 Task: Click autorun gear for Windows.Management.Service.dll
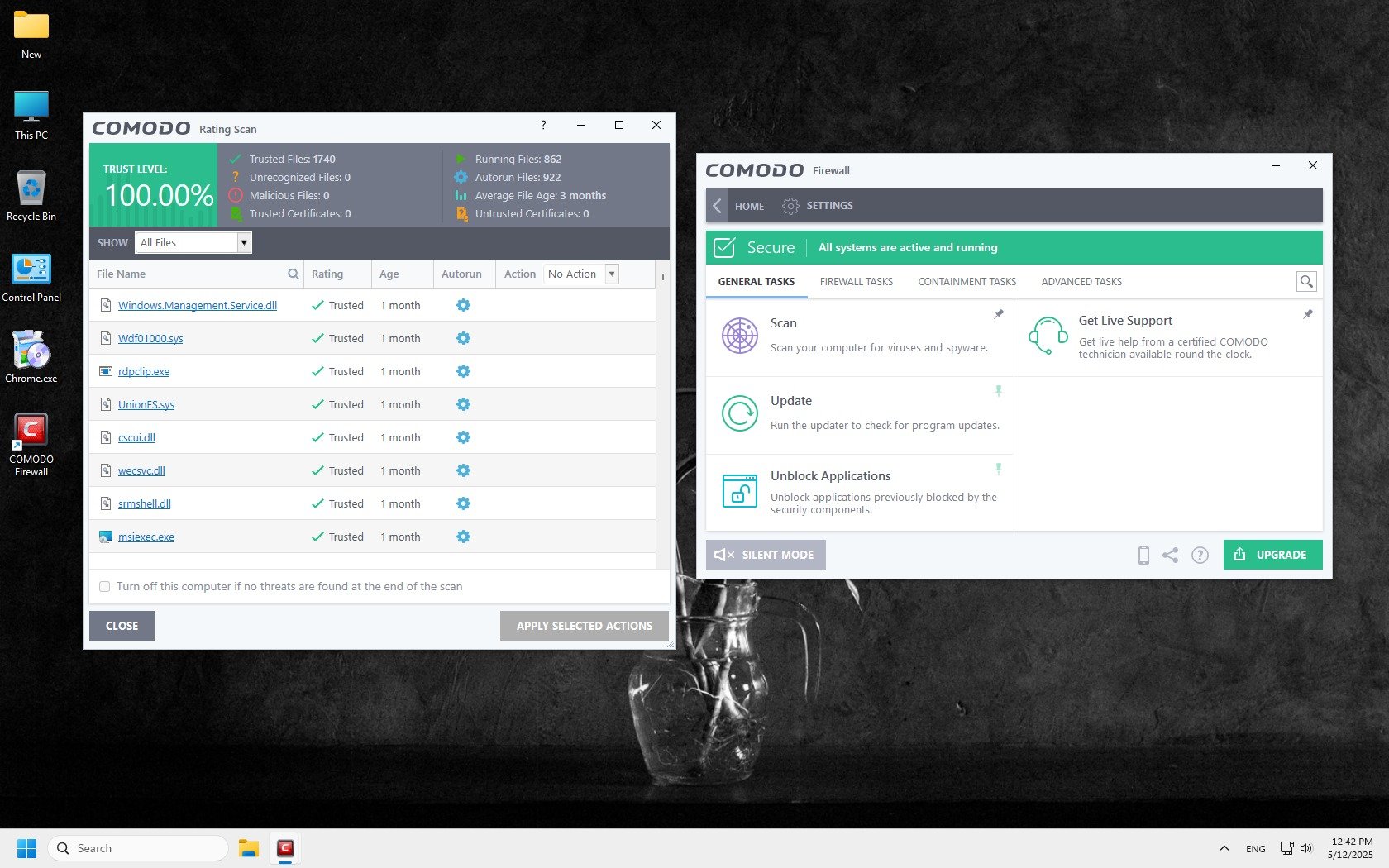[x=463, y=305]
